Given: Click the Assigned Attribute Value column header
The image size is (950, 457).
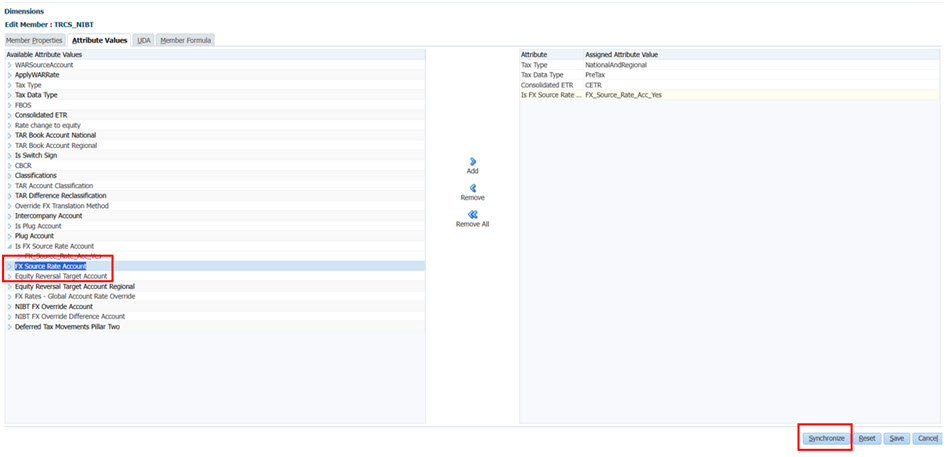Looking at the screenshot, I should click(x=761, y=55).
